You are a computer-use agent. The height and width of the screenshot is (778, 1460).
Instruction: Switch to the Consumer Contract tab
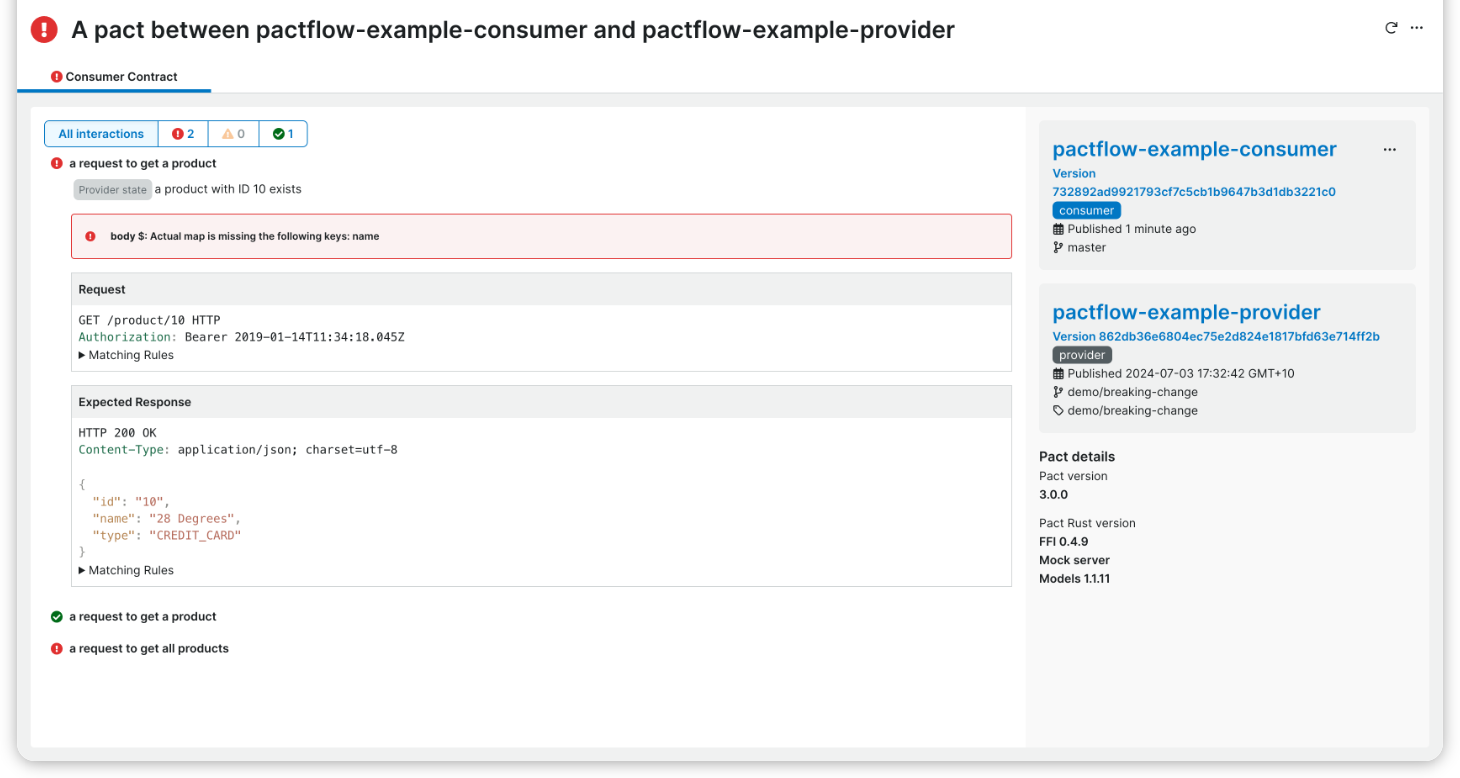point(115,76)
